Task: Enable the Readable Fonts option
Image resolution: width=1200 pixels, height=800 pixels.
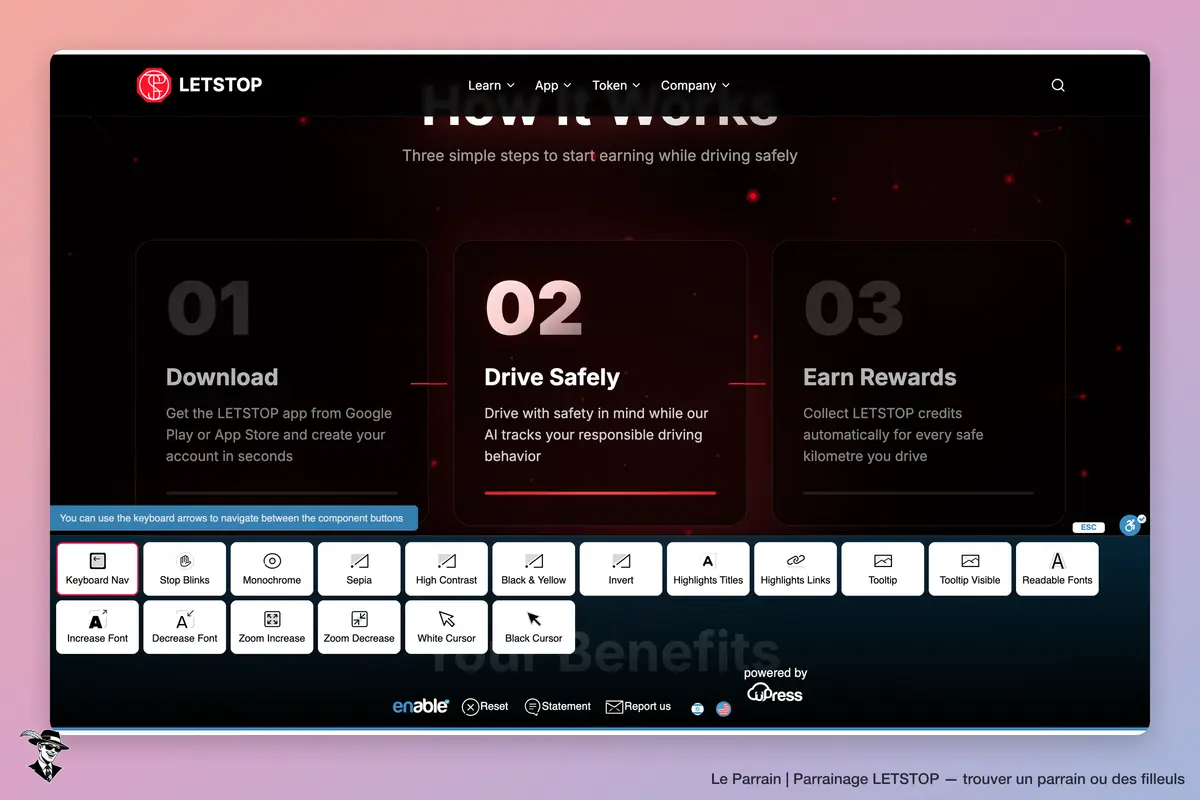Action: tap(1058, 569)
